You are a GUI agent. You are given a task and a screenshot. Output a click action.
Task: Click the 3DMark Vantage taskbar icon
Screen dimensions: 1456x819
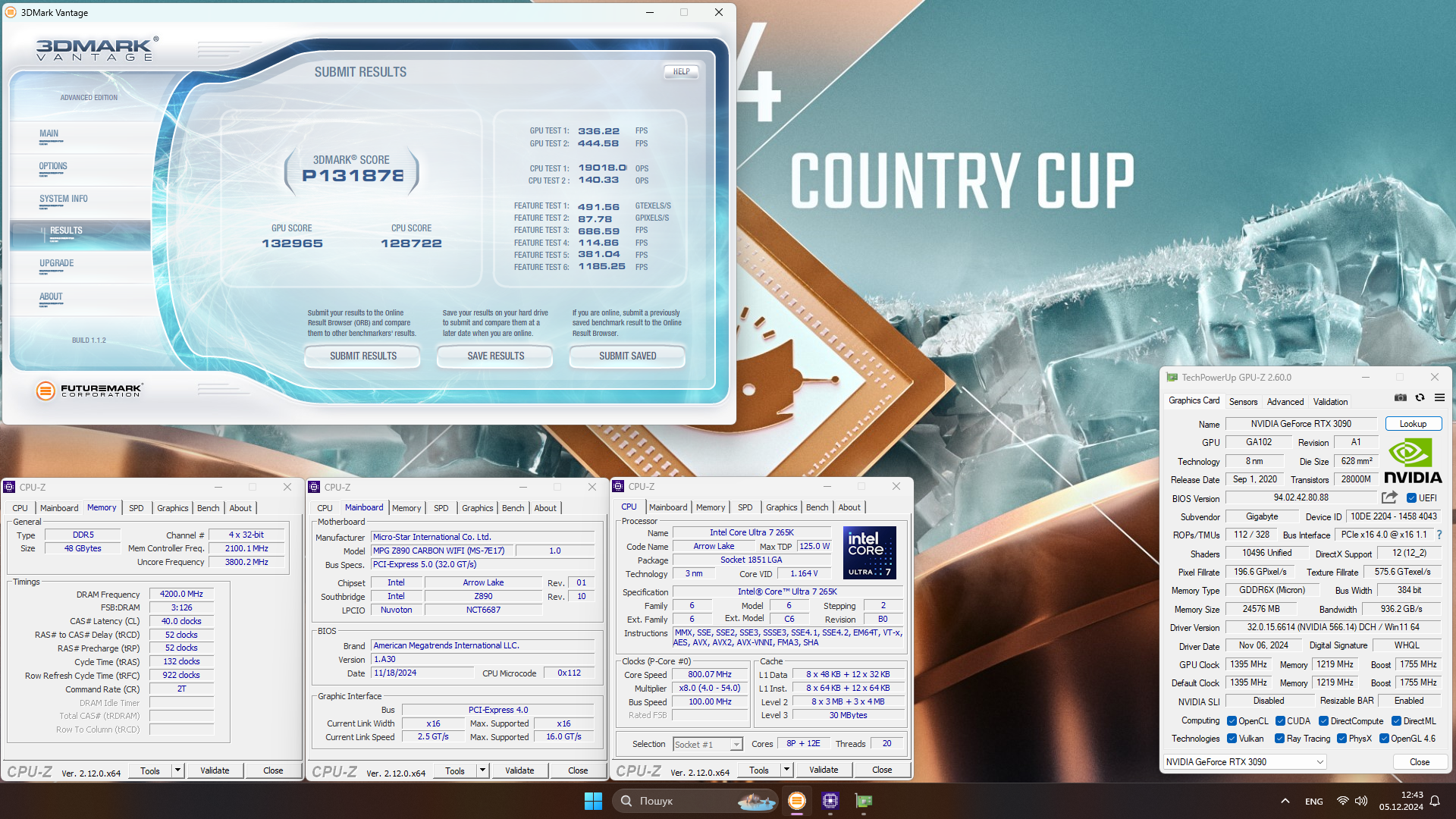click(796, 801)
